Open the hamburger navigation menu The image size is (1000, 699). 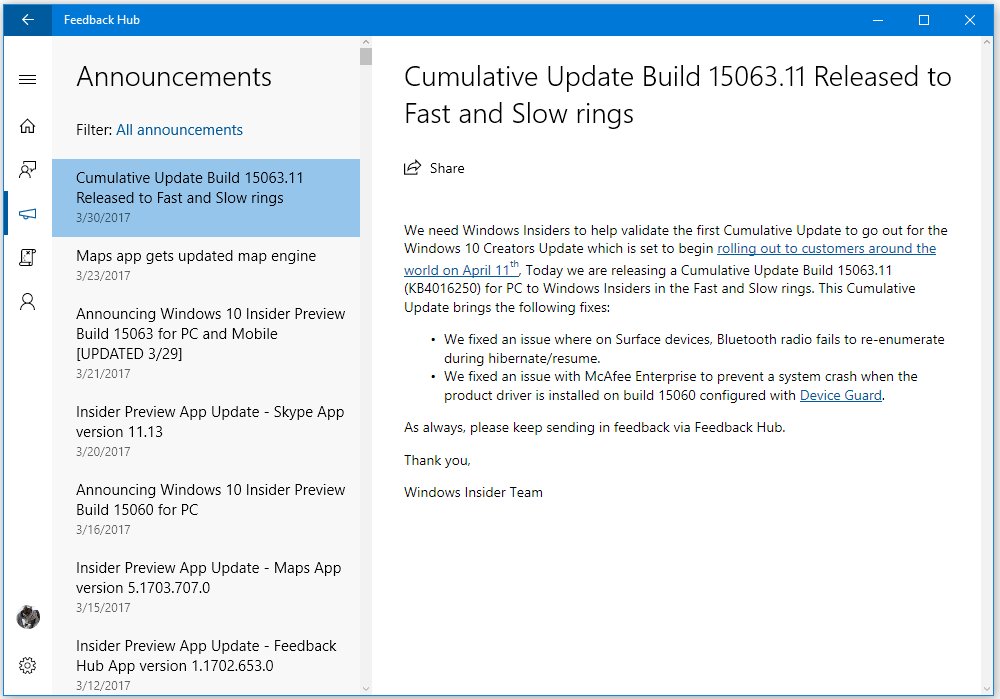point(27,80)
